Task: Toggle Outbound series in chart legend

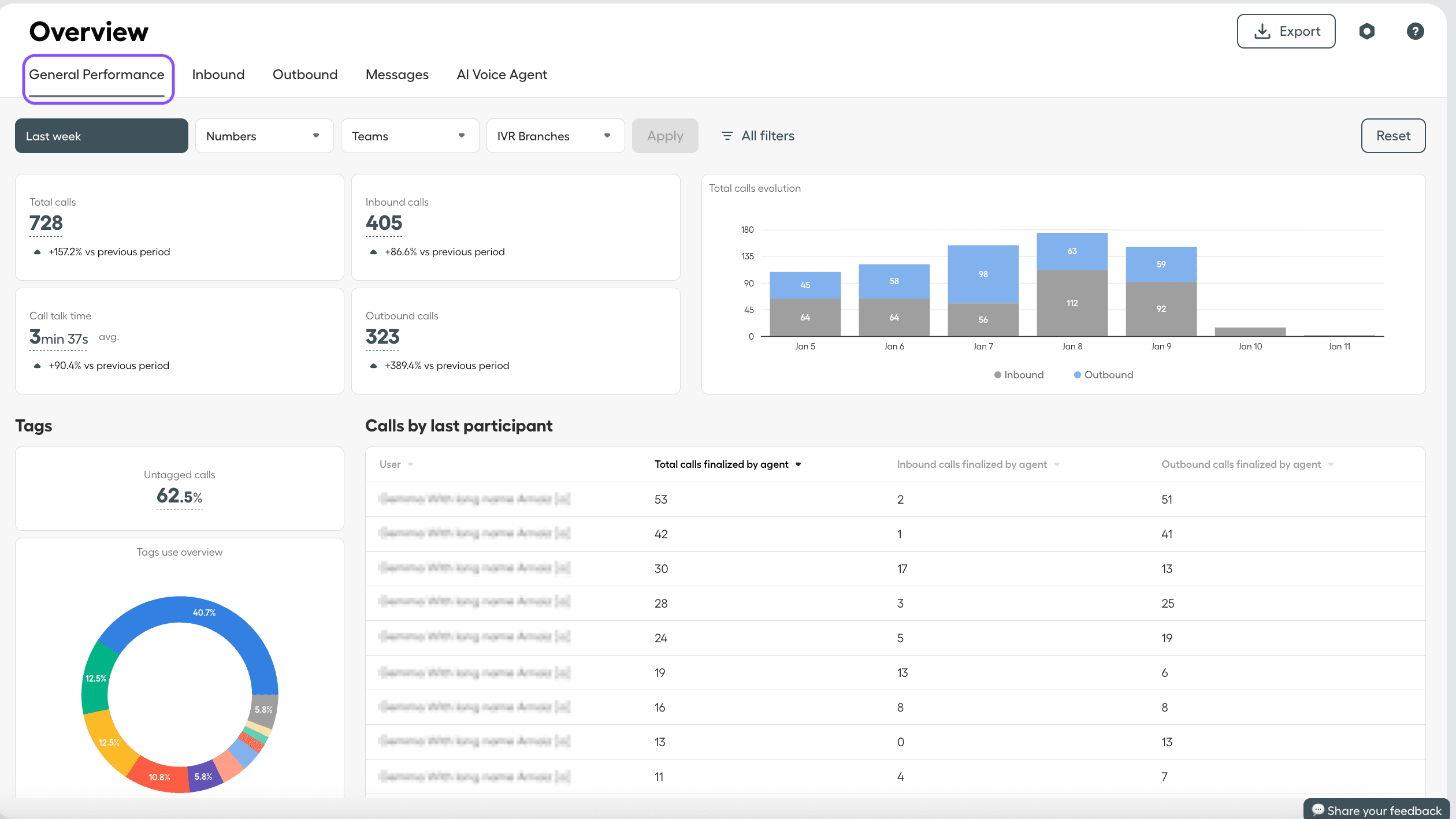Action: coord(1103,375)
